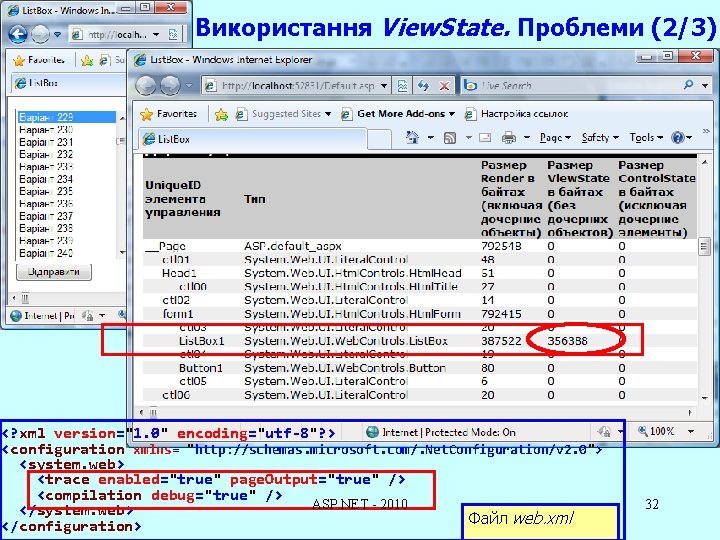
Task: Open zoom level dropdown arrow
Action: [x=691, y=432]
